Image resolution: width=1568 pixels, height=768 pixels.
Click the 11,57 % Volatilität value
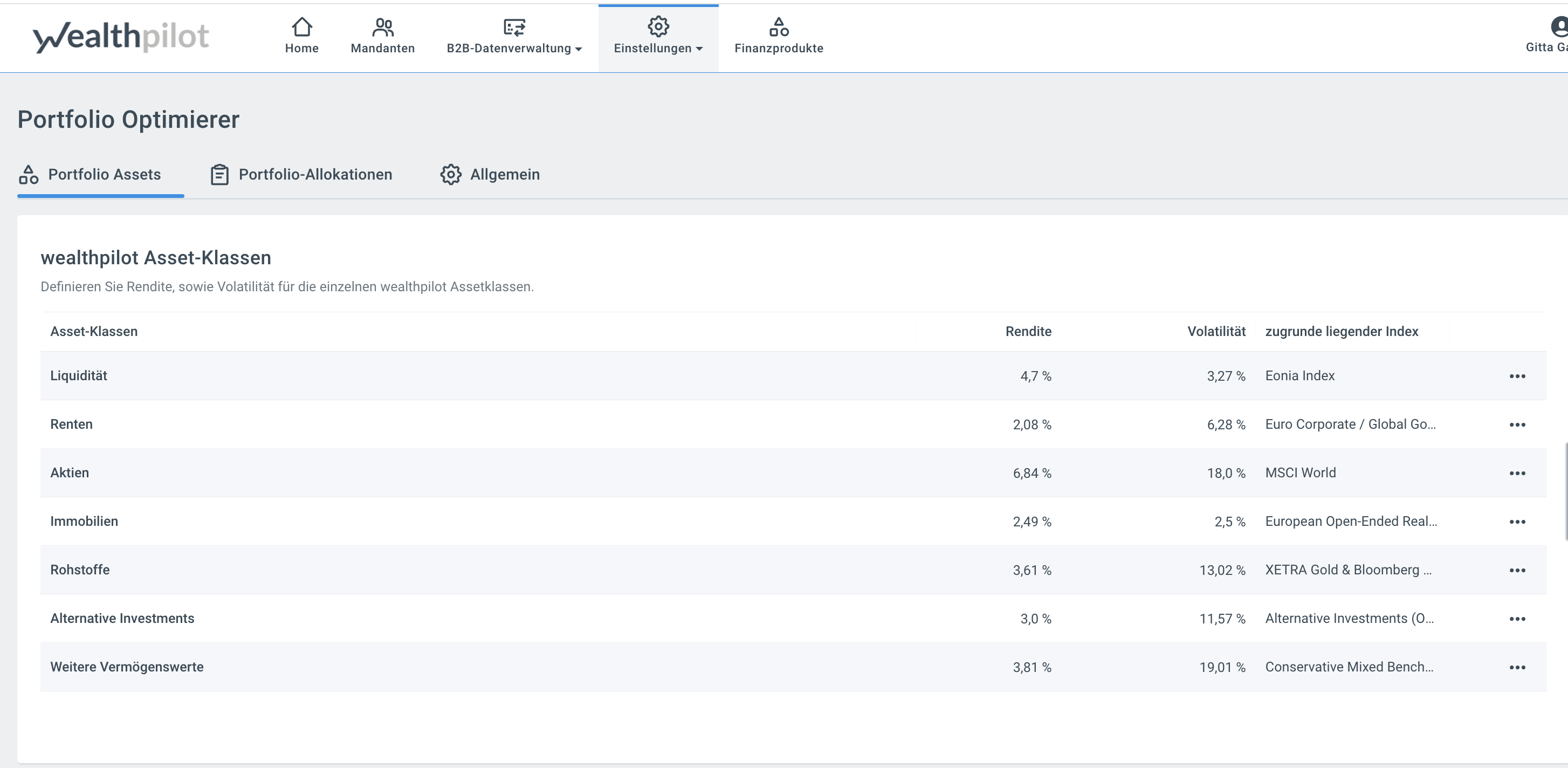[x=1222, y=619]
